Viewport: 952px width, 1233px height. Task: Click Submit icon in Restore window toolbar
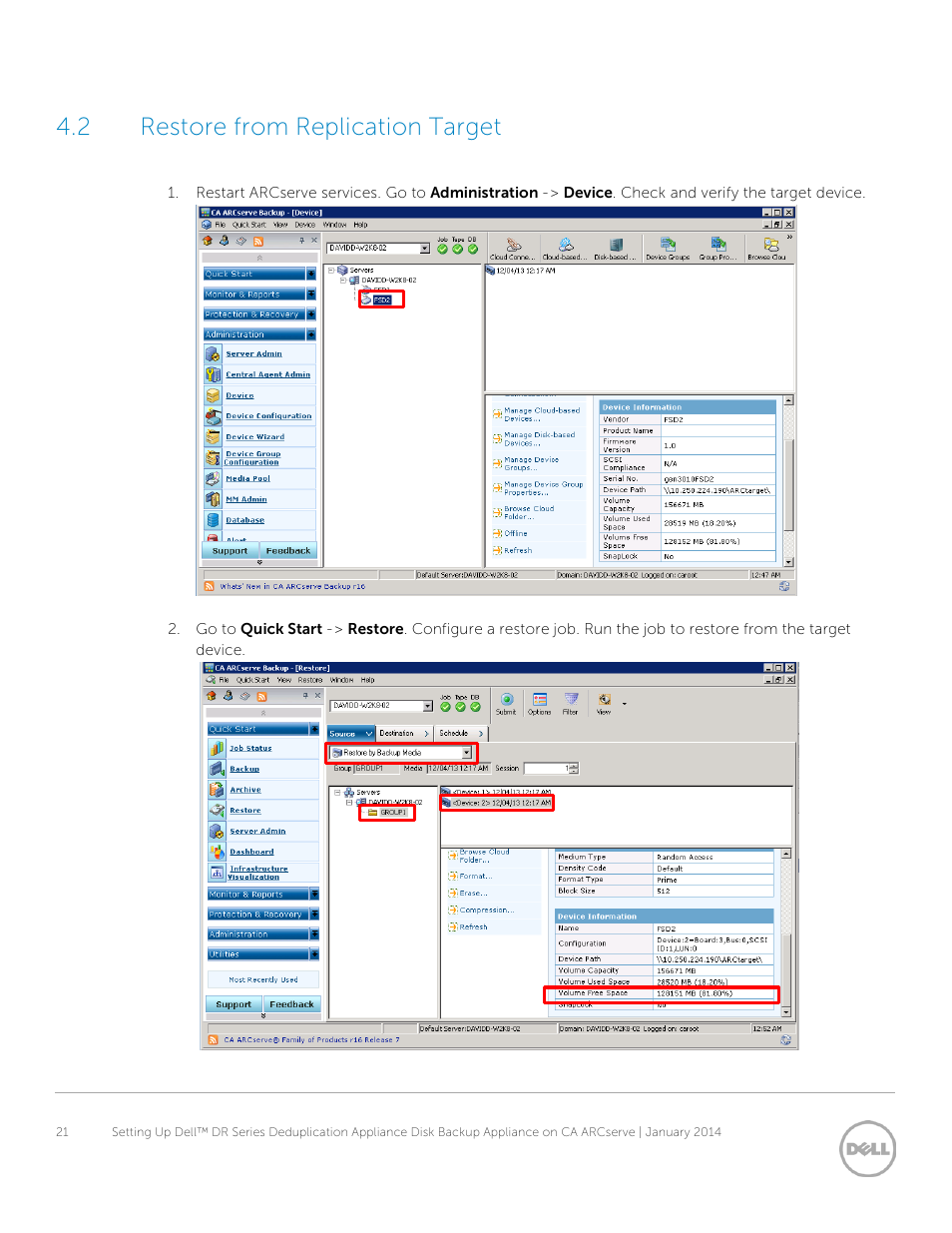click(507, 700)
